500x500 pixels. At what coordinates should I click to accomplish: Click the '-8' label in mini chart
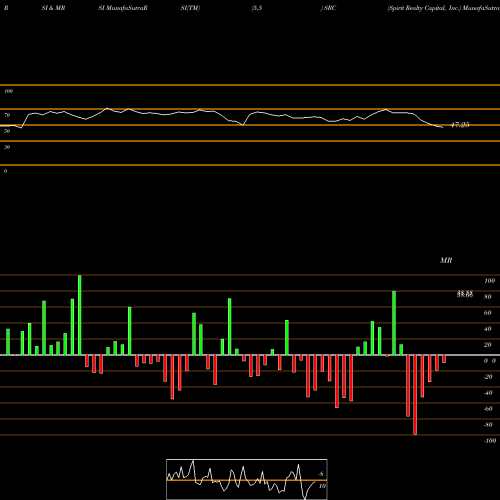tap(321, 474)
